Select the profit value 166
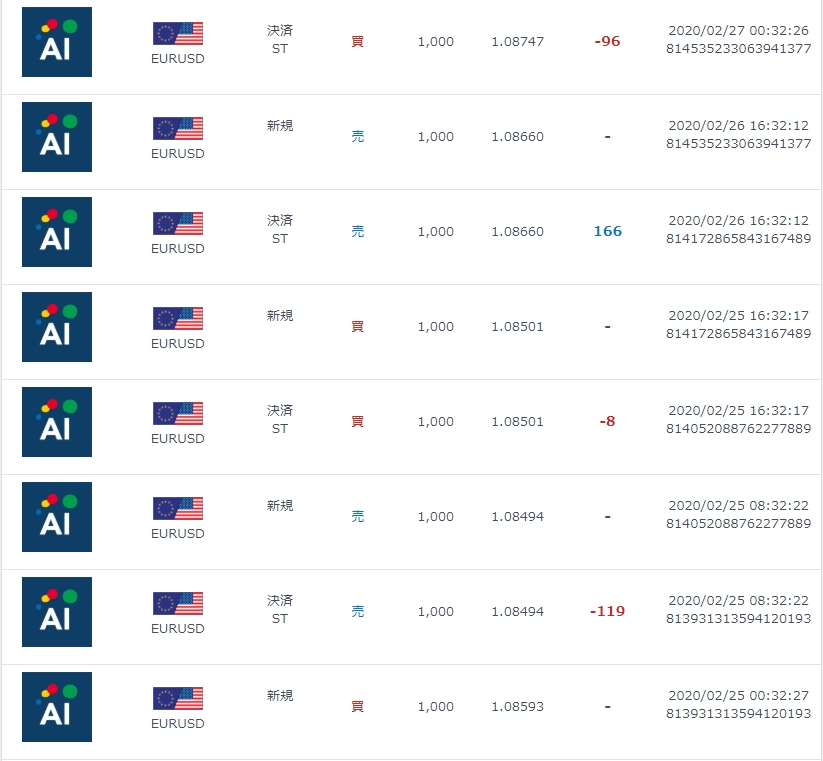The height and width of the screenshot is (761, 823). [608, 231]
